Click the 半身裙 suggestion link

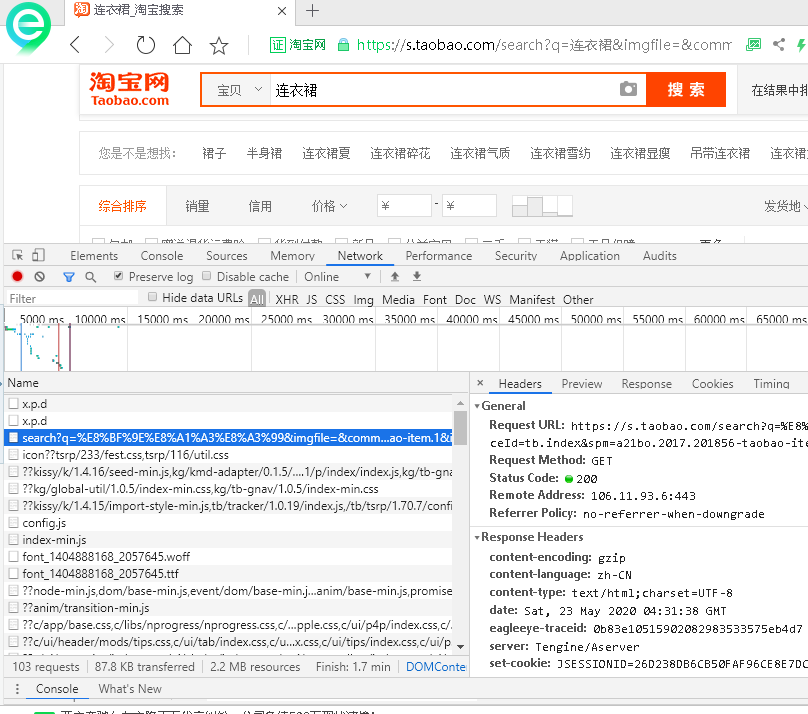tap(264, 153)
